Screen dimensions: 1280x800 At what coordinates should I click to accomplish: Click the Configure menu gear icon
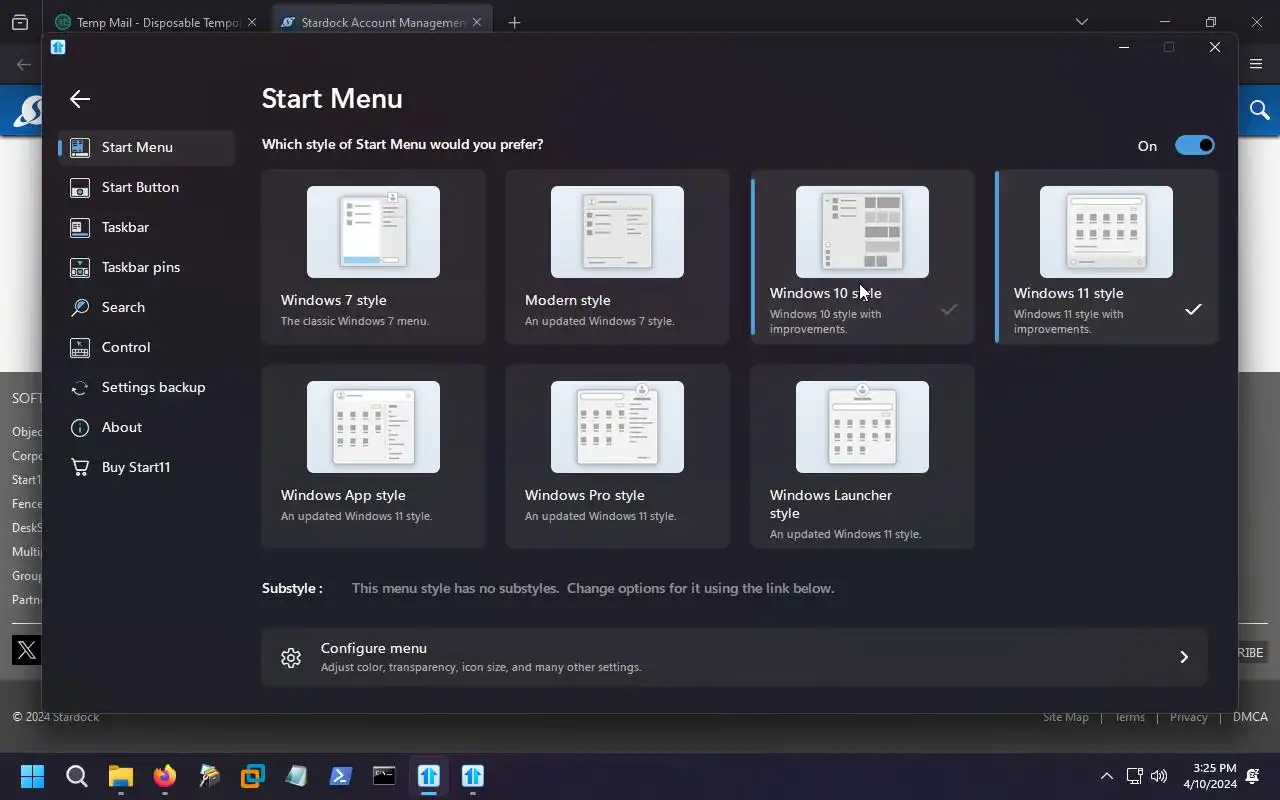tap(291, 657)
